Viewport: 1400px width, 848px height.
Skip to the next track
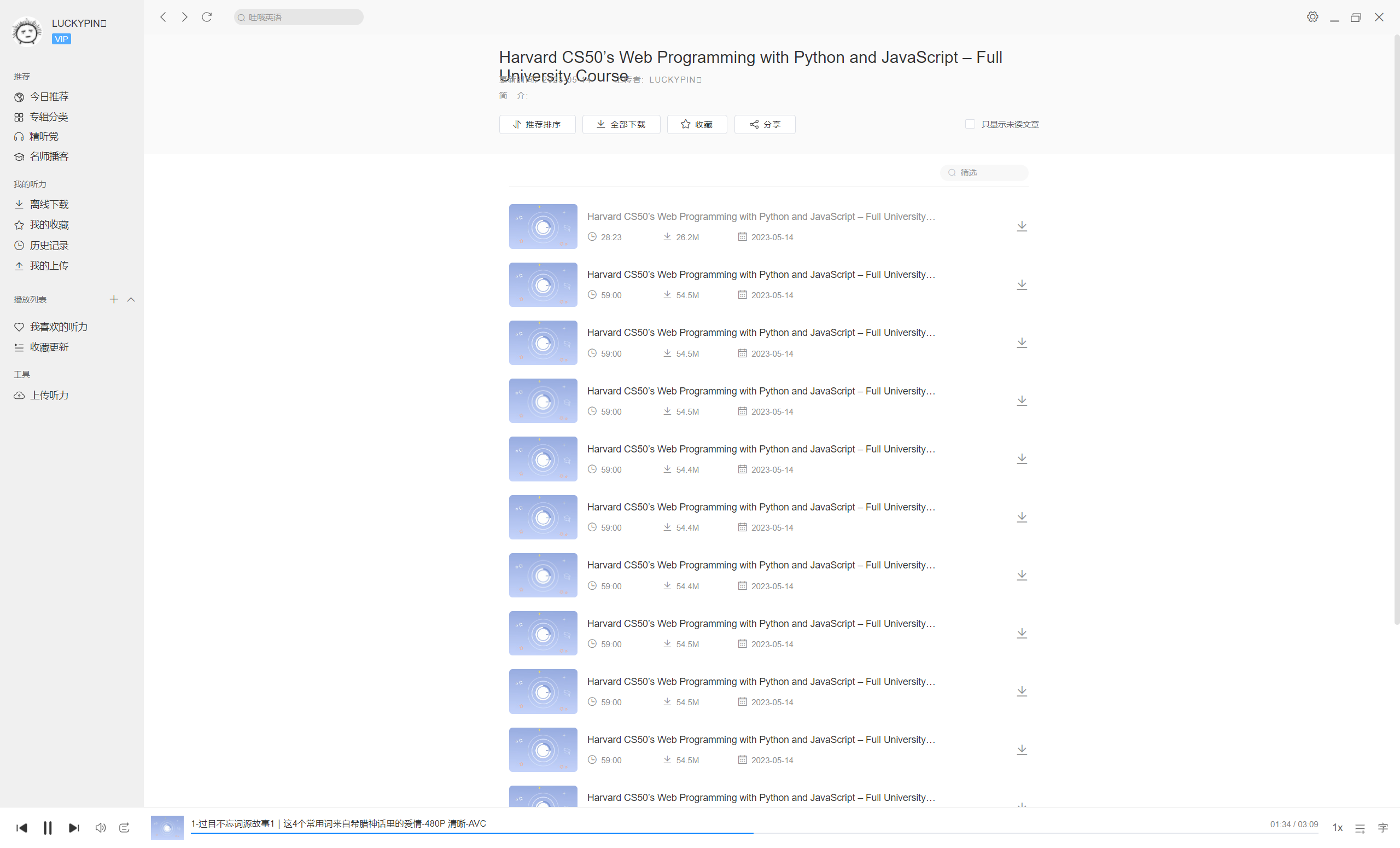tap(74, 828)
